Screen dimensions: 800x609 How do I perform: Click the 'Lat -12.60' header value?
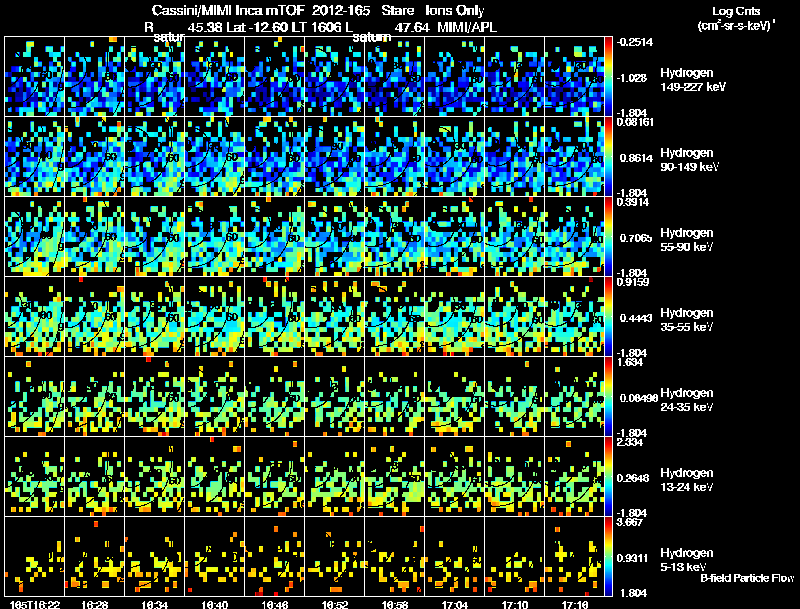257,27
